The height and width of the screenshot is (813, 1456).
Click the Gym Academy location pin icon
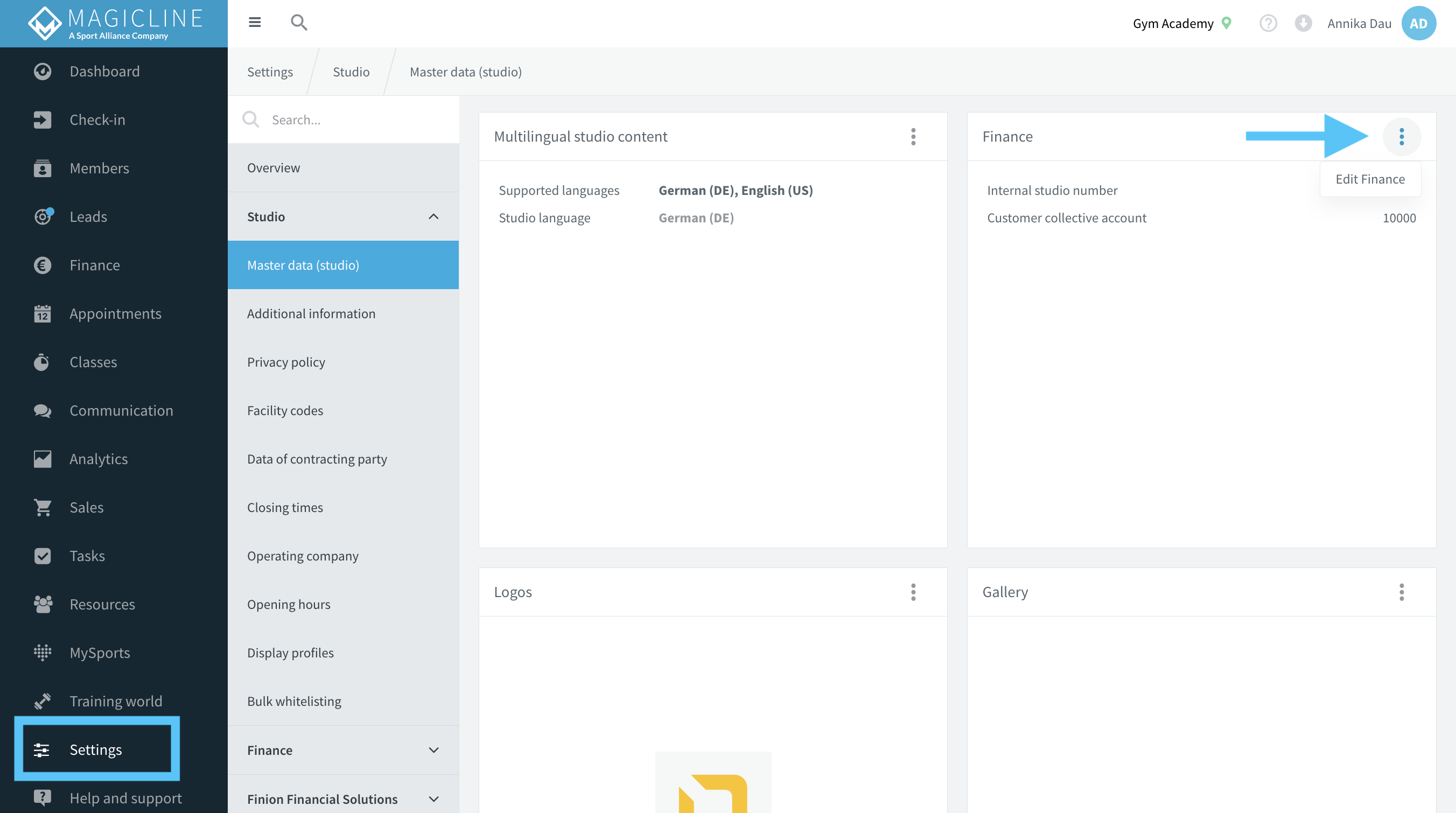click(x=1226, y=23)
